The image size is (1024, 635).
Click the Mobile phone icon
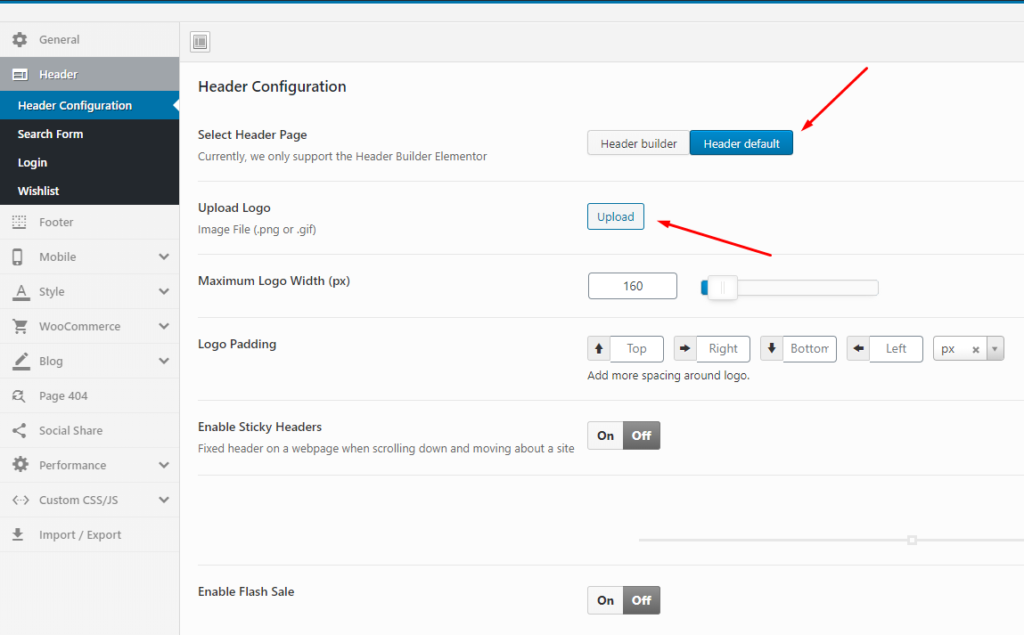[x=18, y=257]
